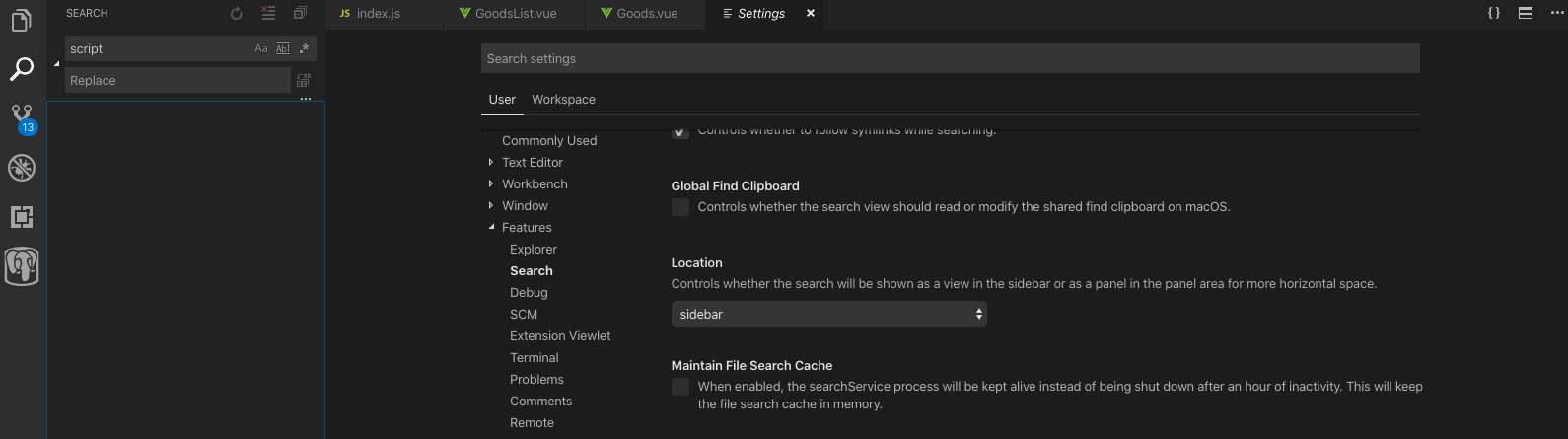Click the Search settings input field
Screen dimensions: 1568x439
pyautogui.click(x=950, y=59)
